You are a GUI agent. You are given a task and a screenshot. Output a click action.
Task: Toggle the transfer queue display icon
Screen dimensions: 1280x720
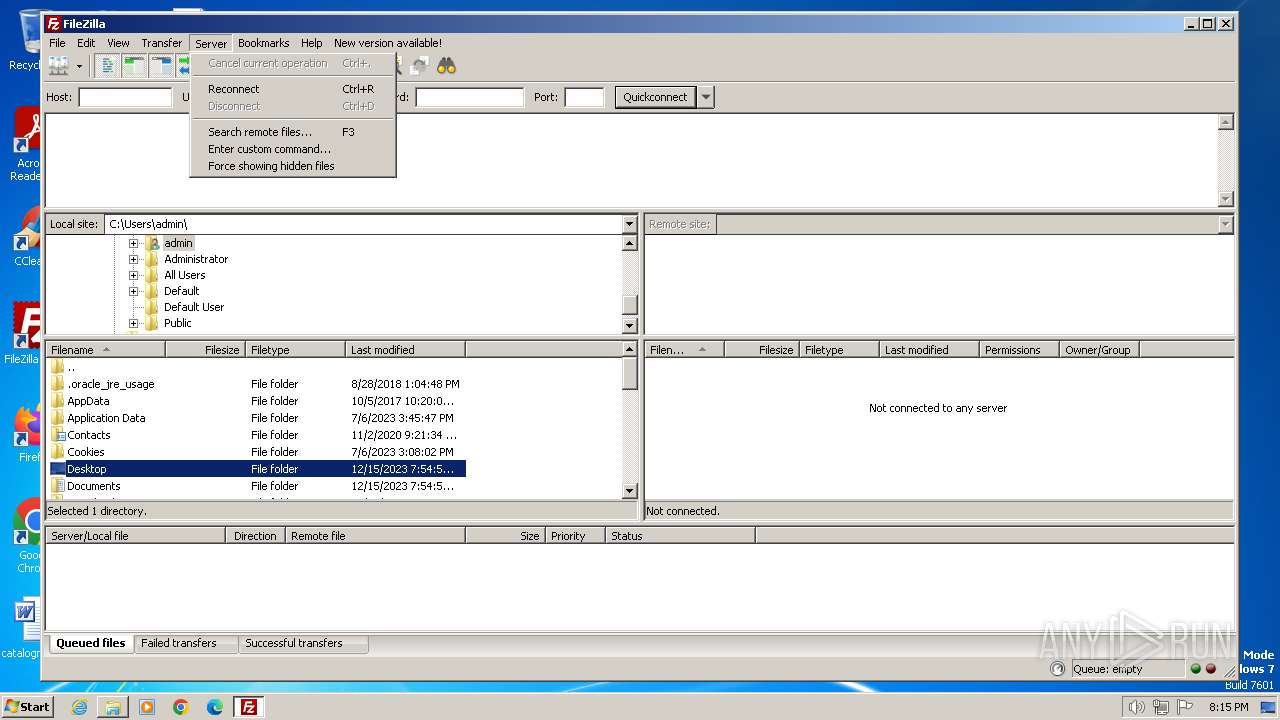pos(184,66)
